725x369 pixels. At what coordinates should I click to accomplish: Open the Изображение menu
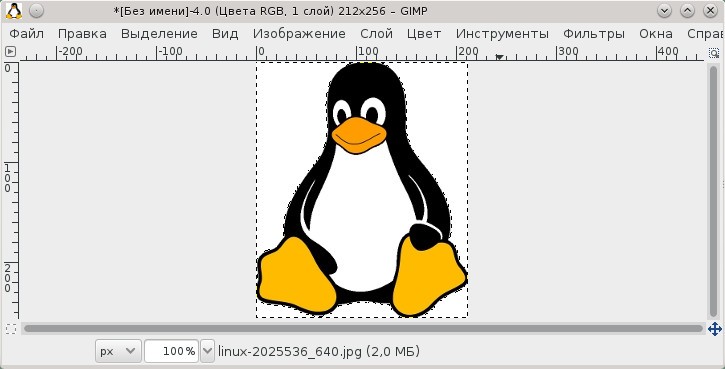[x=299, y=34]
